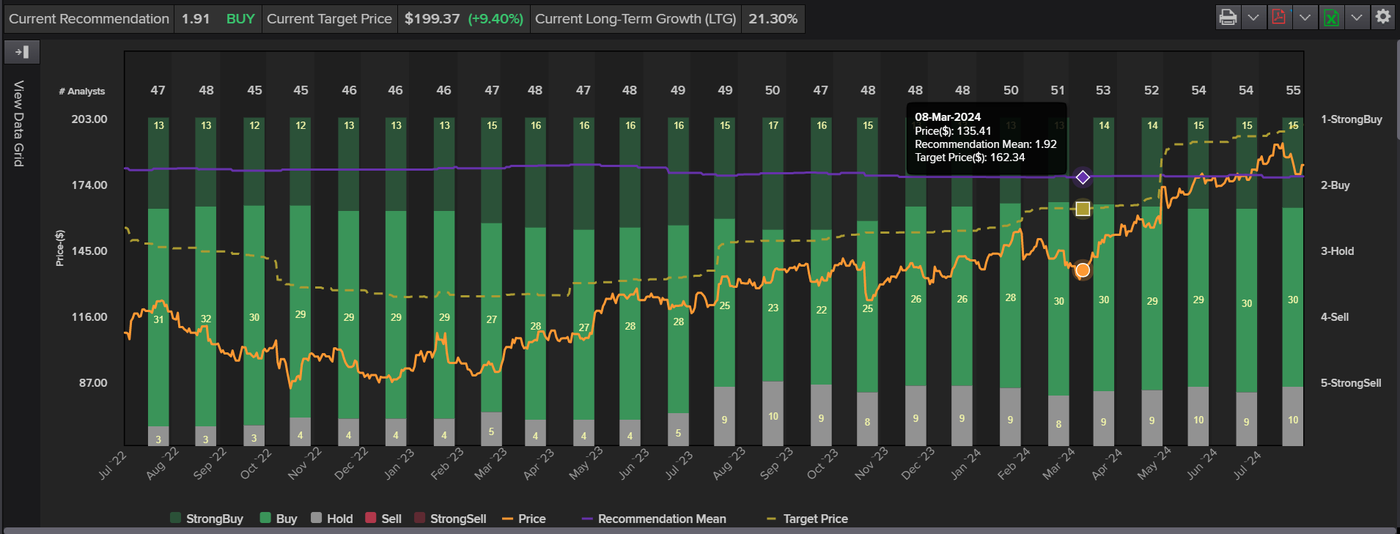Open the chart settings gear
The height and width of the screenshot is (534, 1400).
pyautogui.click(x=1382, y=18)
